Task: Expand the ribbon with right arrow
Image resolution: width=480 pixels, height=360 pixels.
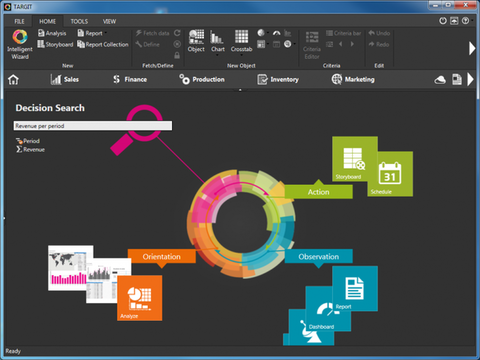Action: [472, 48]
